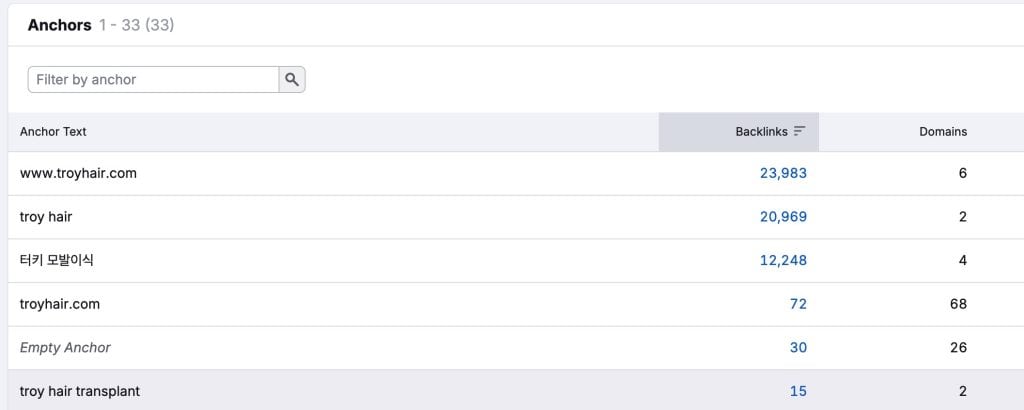Viewport: 1024px width, 410px height.
Task: Select the troy hair transplant row
Action: point(80,391)
